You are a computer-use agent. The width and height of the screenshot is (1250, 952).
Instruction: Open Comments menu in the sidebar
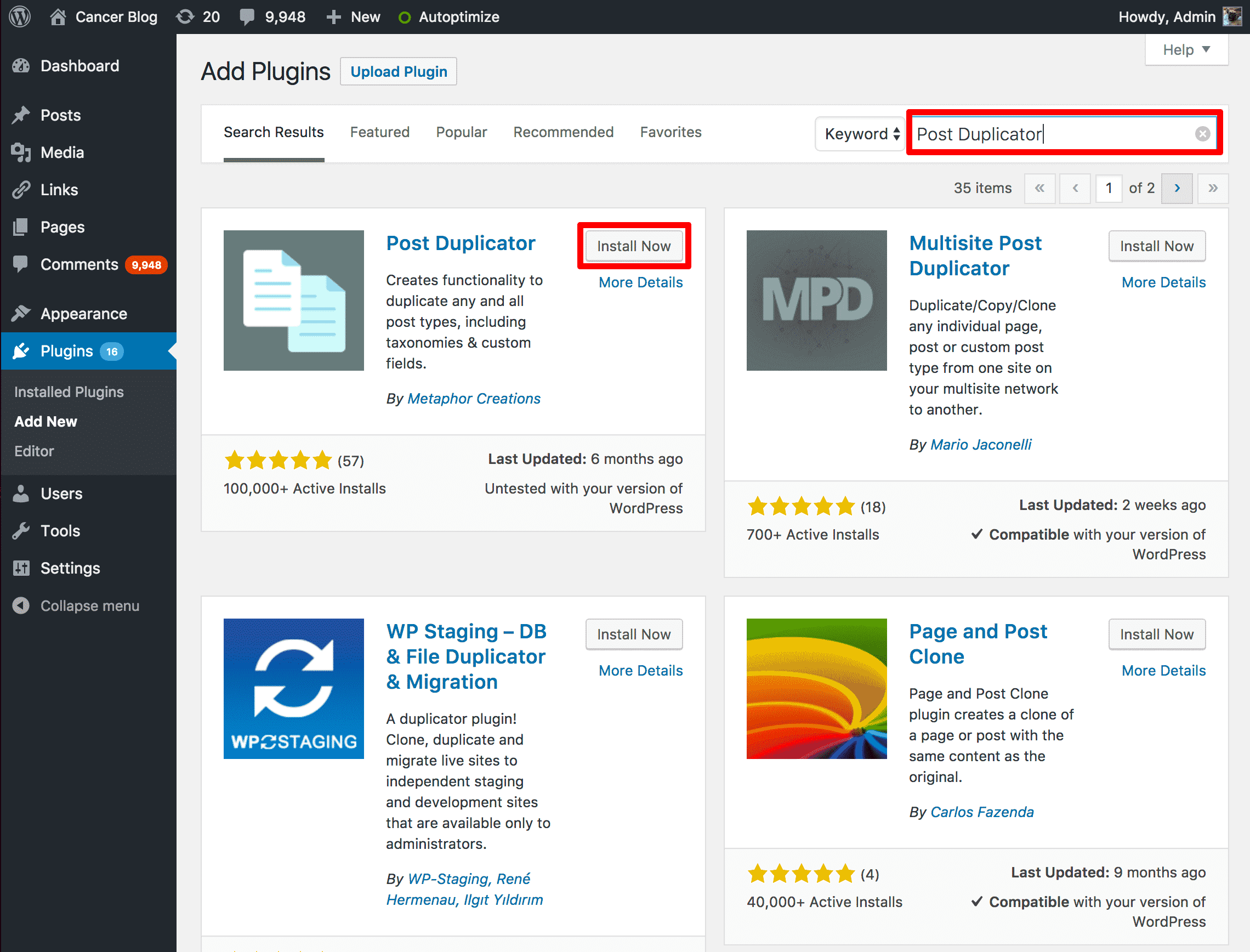[x=88, y=264]
